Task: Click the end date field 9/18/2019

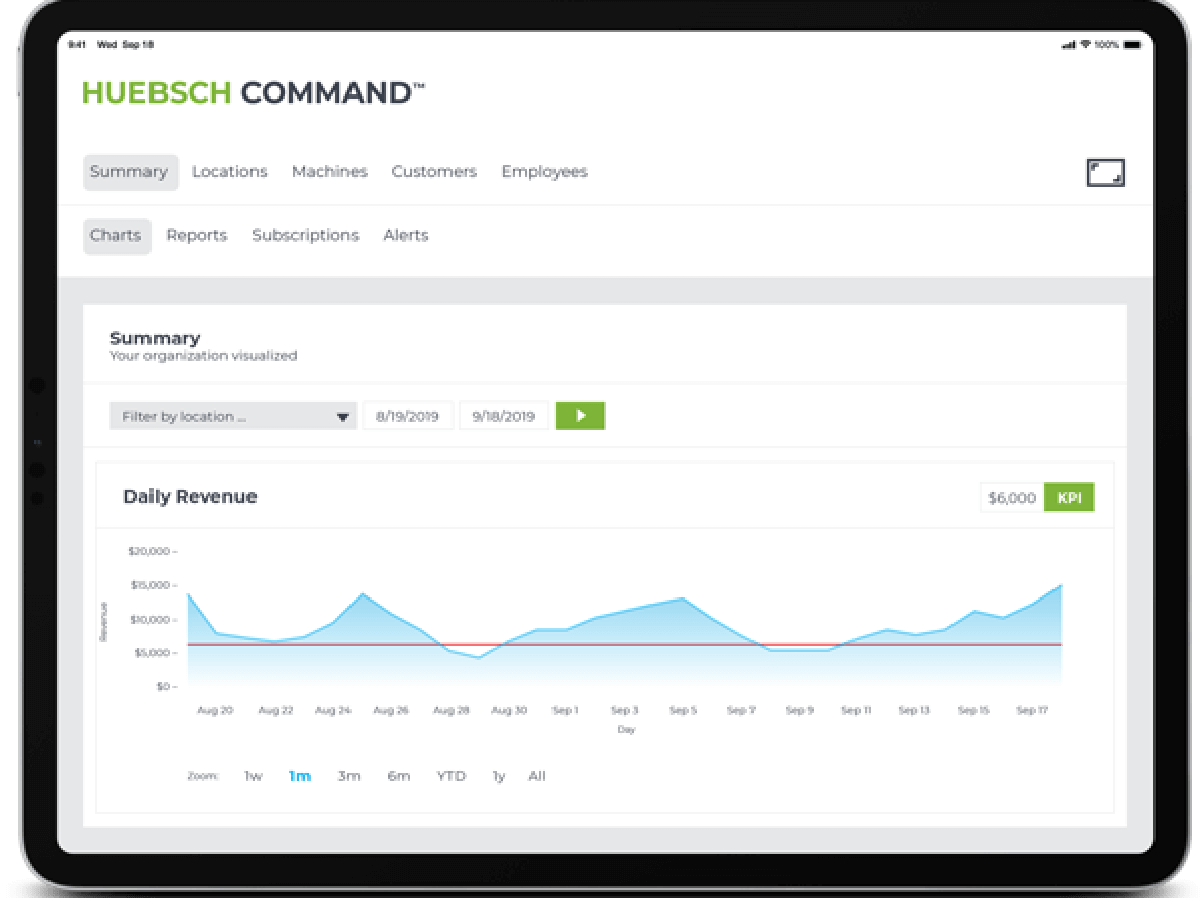Action: 504,416
